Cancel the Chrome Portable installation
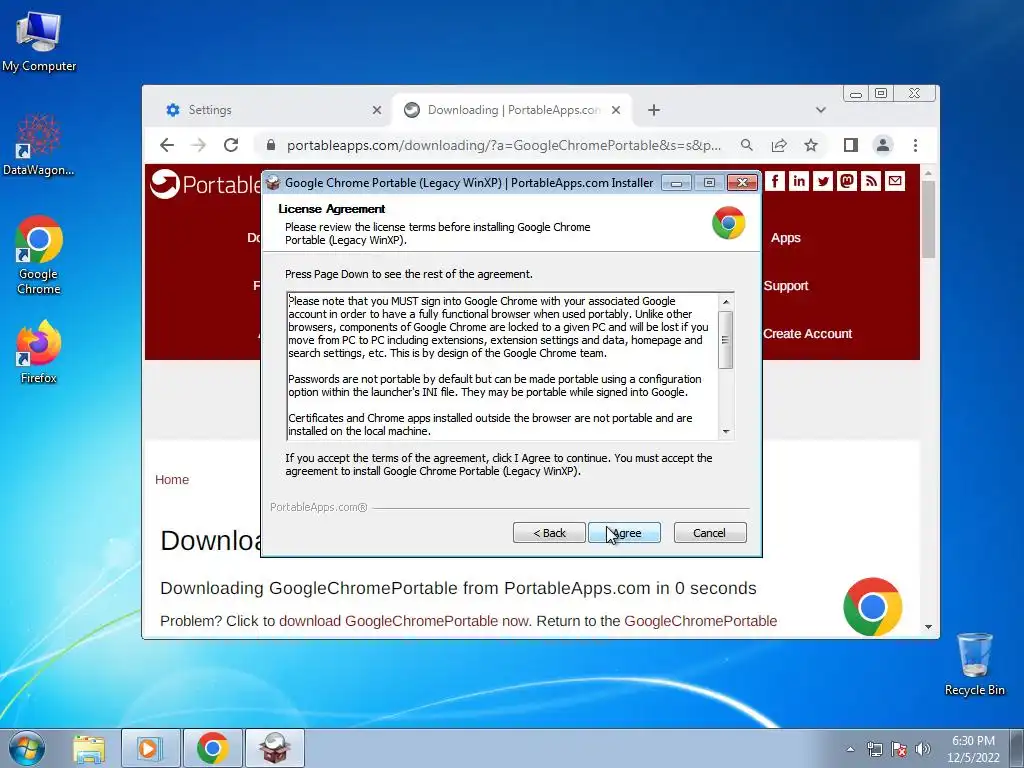 (x=709, y=532)
